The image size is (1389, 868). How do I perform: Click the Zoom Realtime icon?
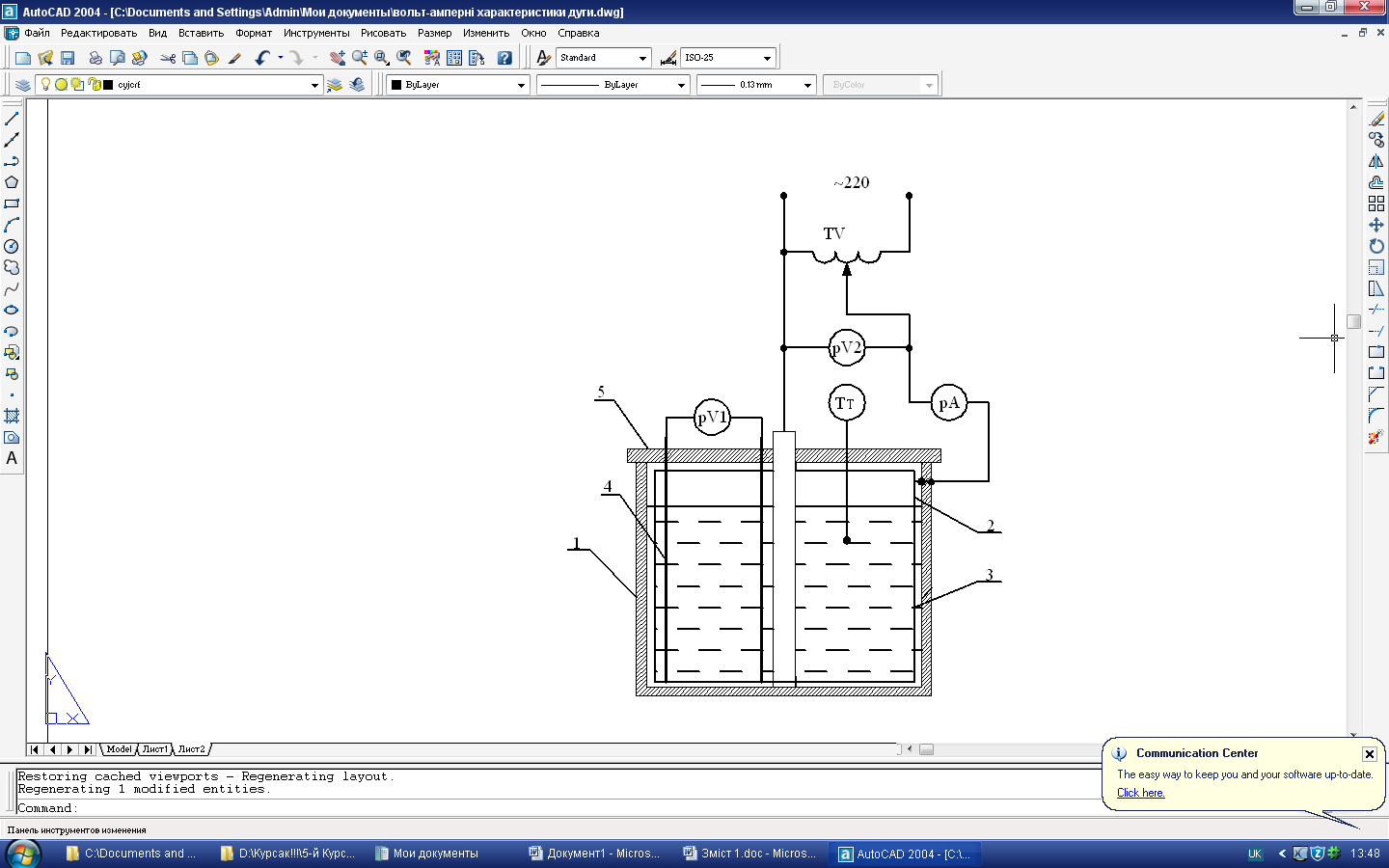coord(360,58)
